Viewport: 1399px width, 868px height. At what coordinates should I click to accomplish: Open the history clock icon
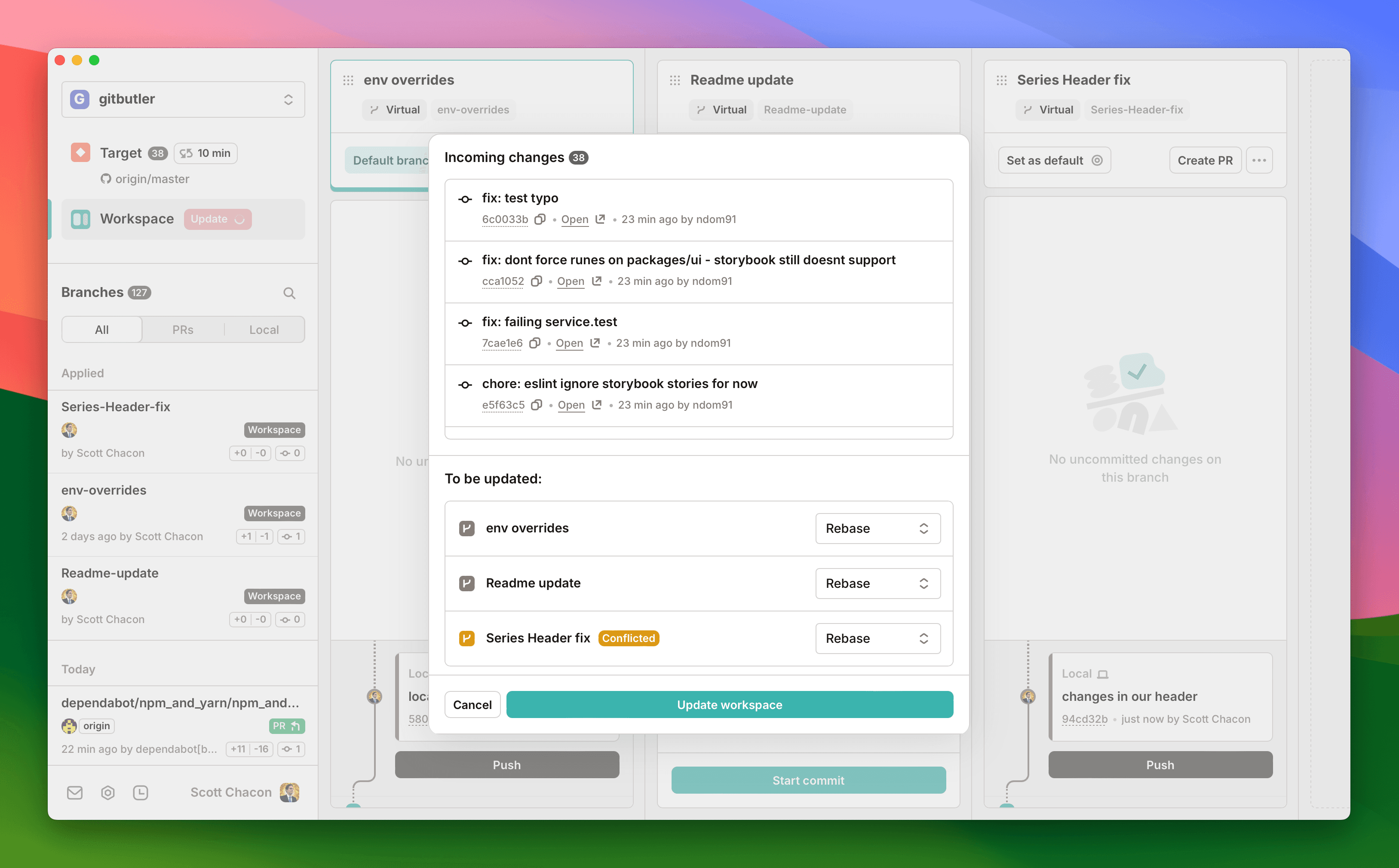coord(141,792)
